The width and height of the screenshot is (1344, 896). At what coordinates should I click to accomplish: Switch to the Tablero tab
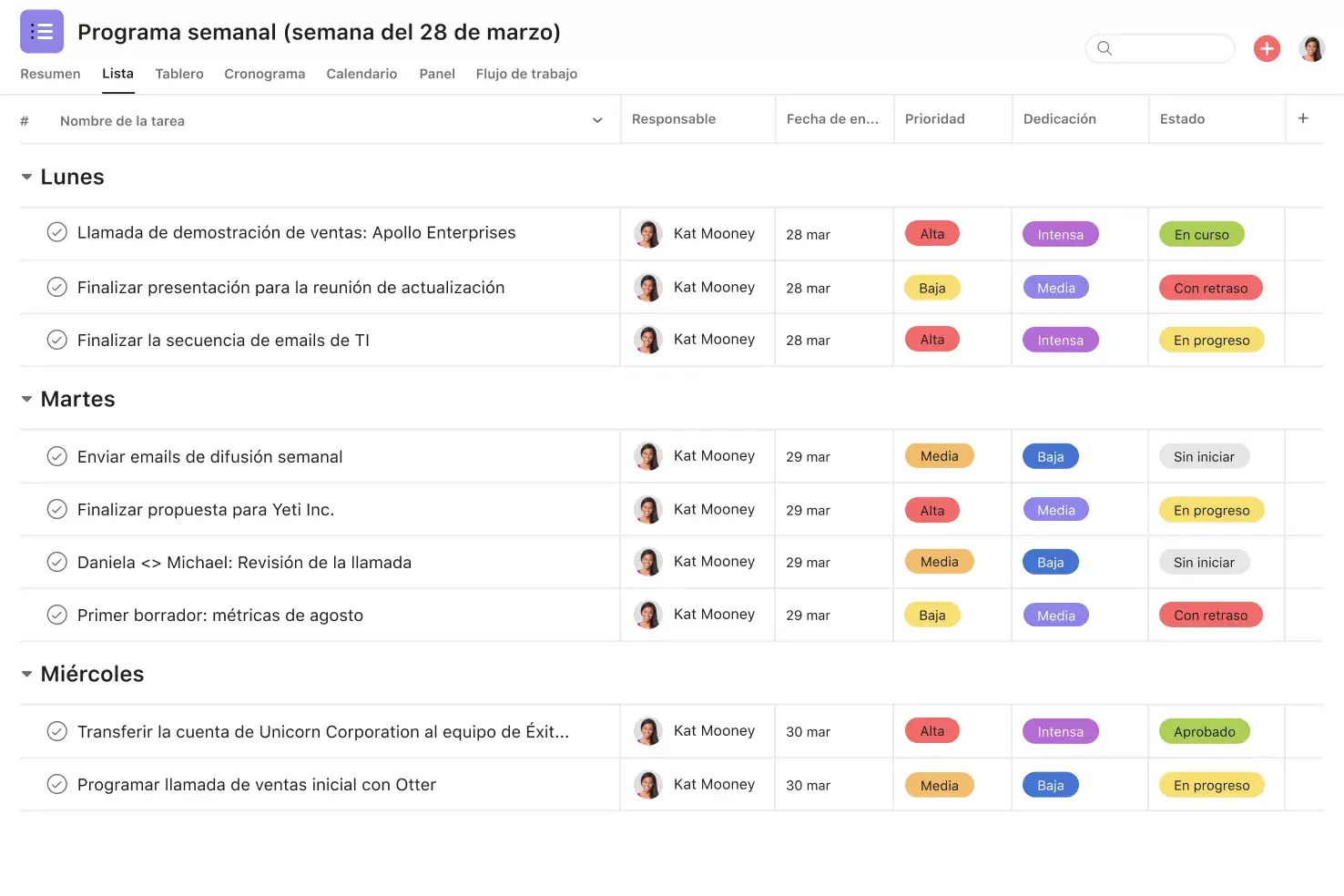178,74
